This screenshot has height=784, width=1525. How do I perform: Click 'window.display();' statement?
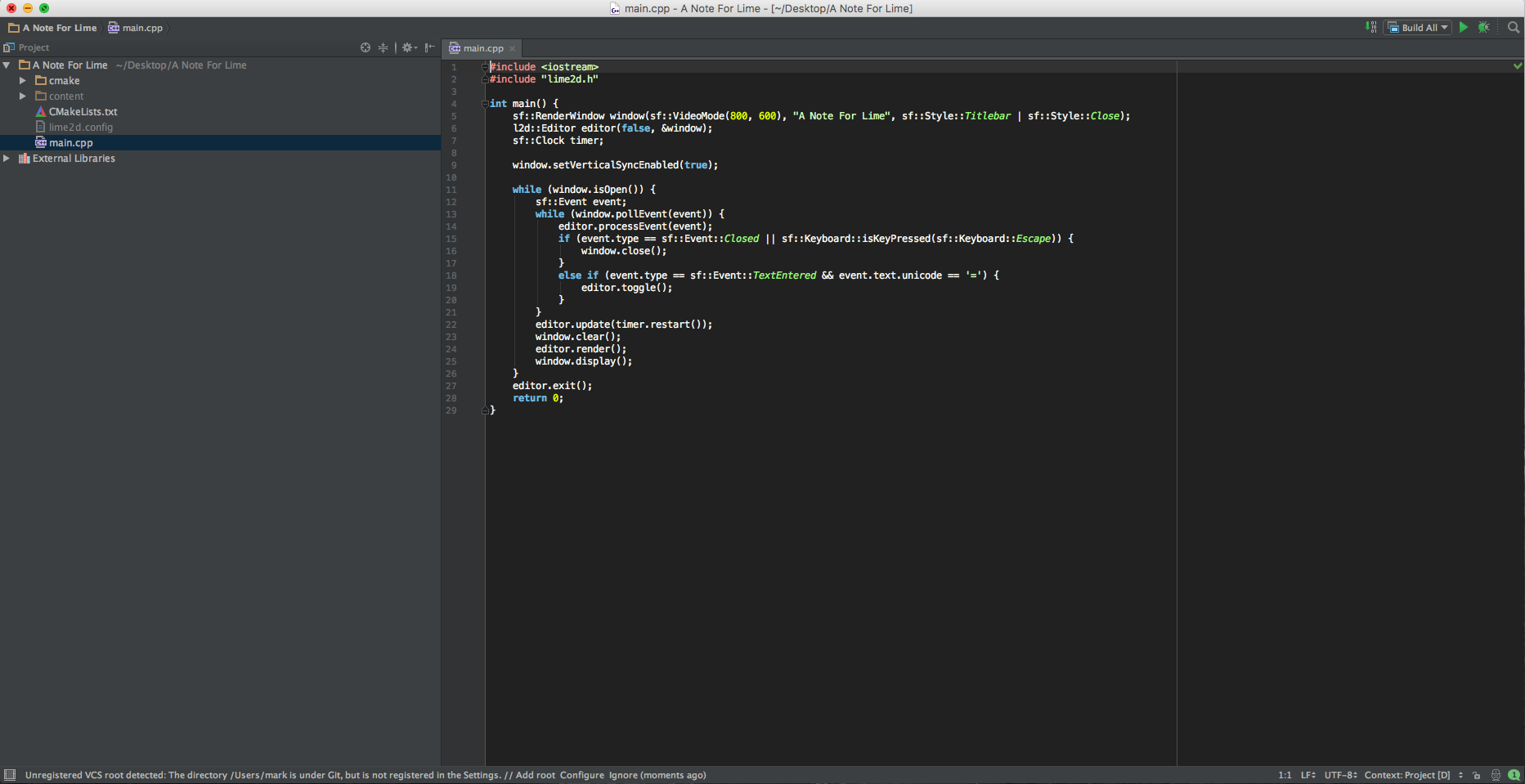click(584, 361)
